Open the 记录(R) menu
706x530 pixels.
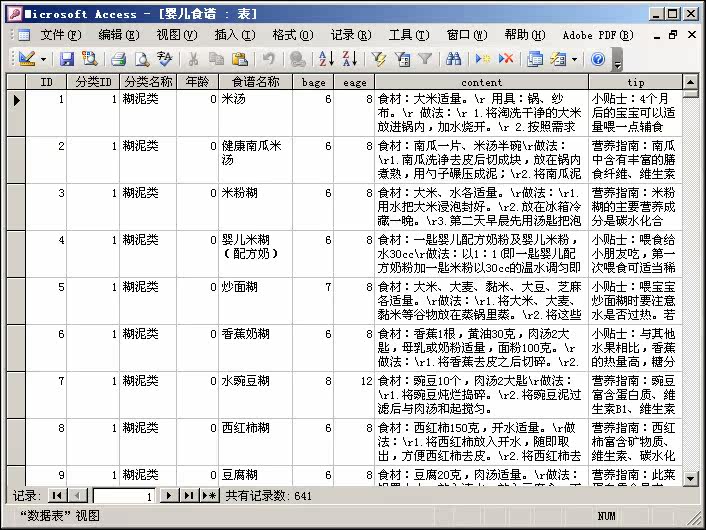point(351,35)
